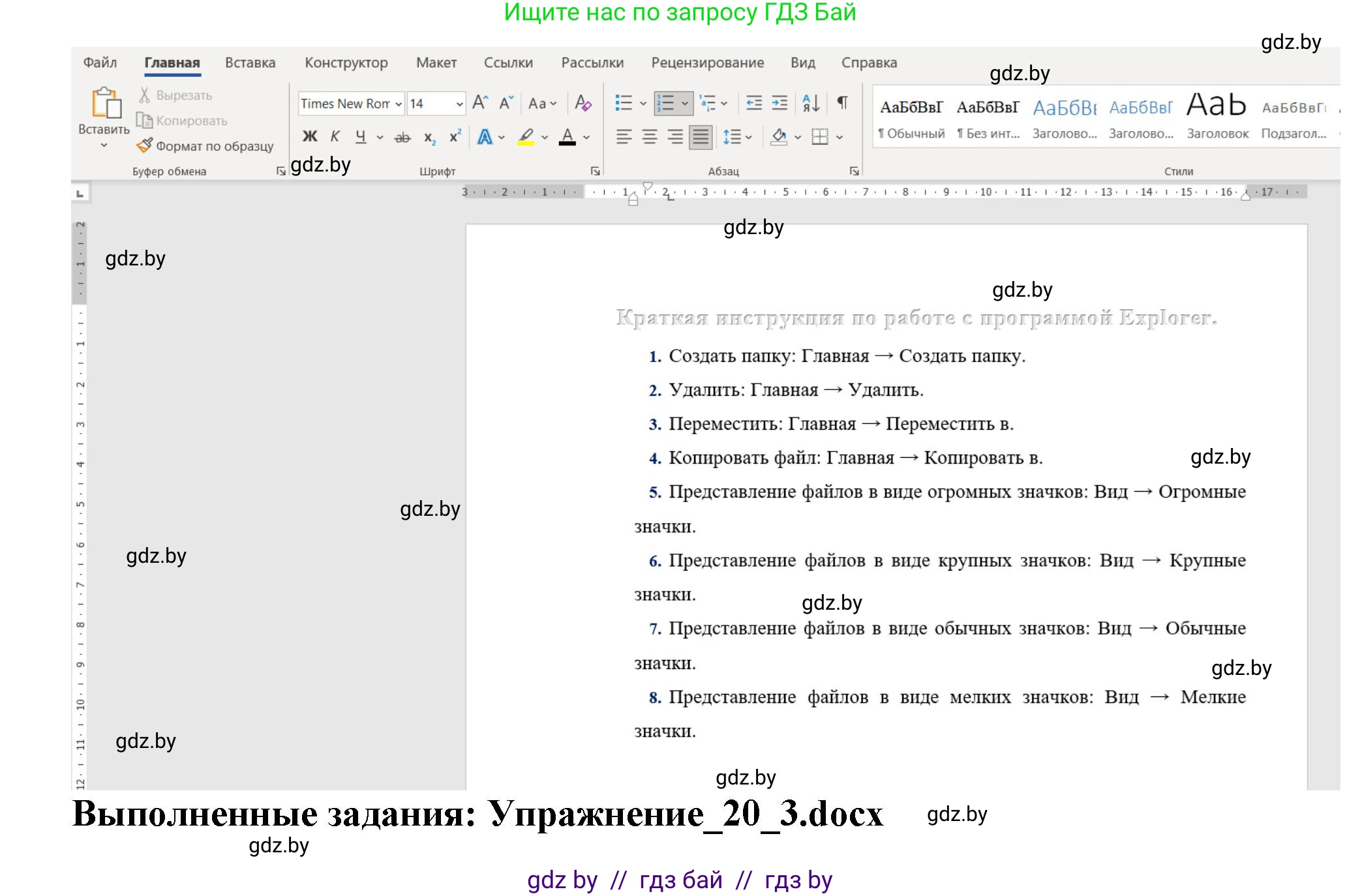Open paragraph dialog launcher in Абзац group

(x=855, y=171)
